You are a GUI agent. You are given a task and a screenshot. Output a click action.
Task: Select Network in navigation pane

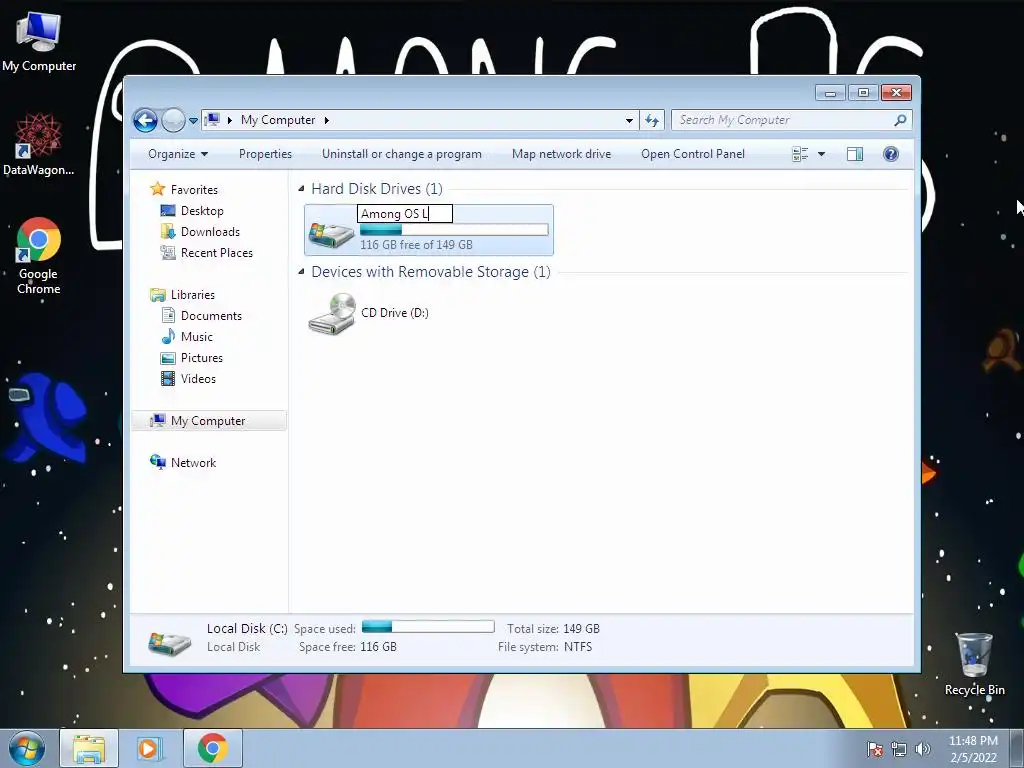193,462
